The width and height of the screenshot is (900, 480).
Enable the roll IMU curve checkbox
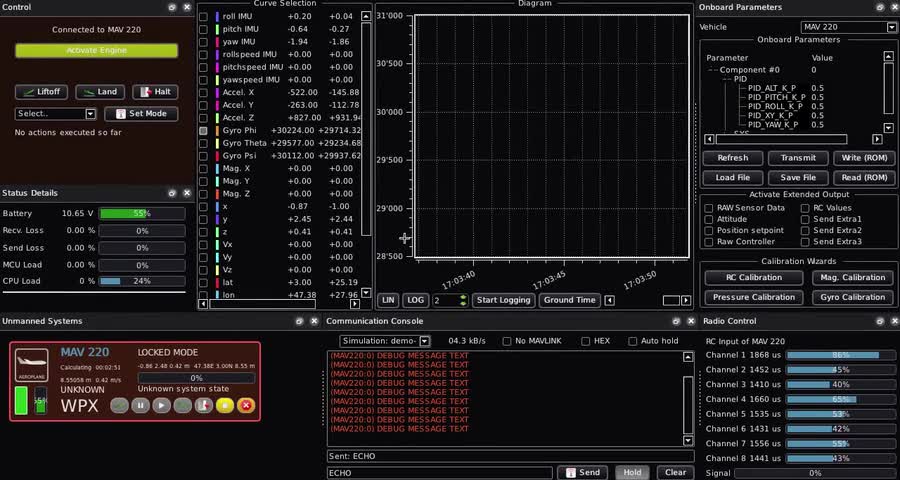click(203, 17)
